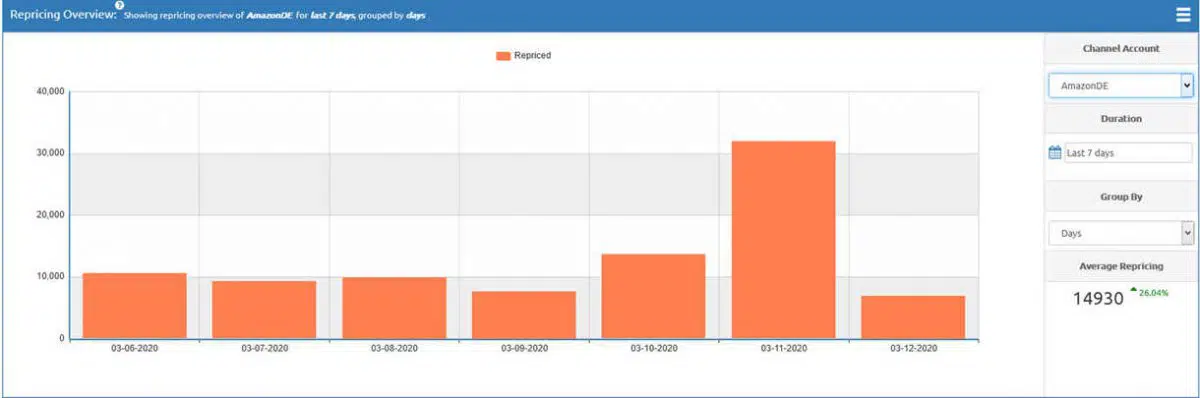This screenshot has width=1200, height=398.
Task: Click the average repricing value 14930
Action: pyautogui.click(x=1098, y=298)
